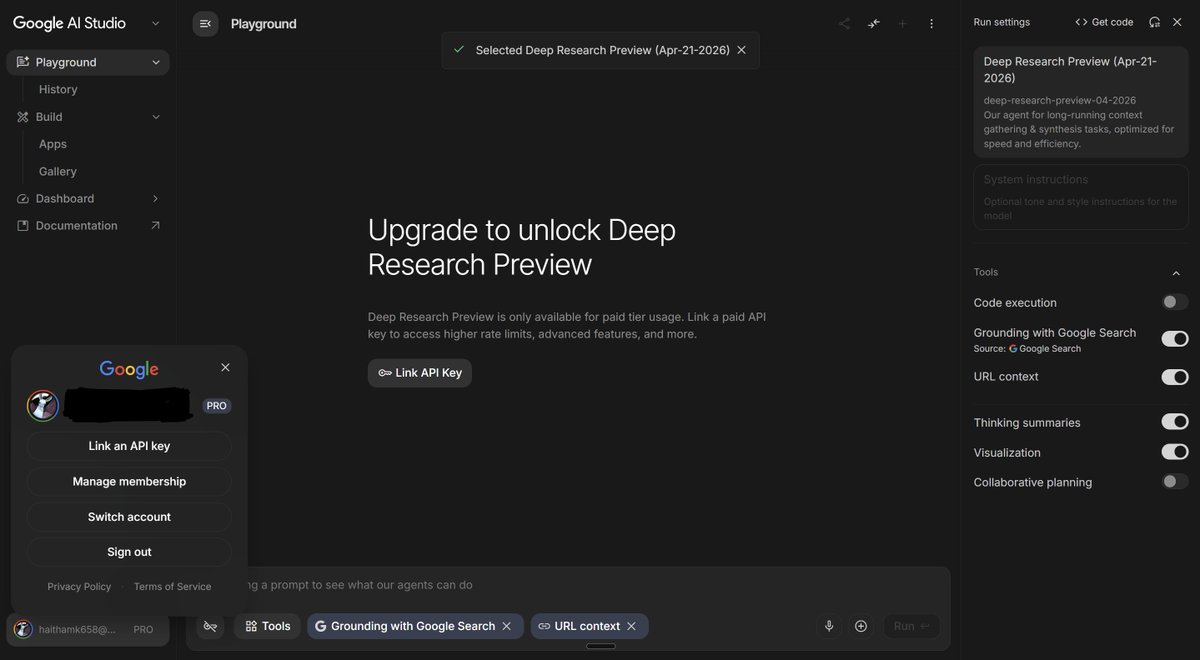Click the compare mode arrows icon
This screenshot has height=660, width=1200.
(x=874, y=24)
